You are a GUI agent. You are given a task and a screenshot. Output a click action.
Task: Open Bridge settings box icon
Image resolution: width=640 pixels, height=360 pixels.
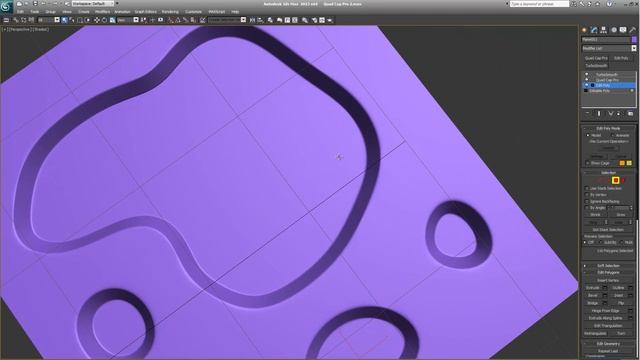click(605, 303)
